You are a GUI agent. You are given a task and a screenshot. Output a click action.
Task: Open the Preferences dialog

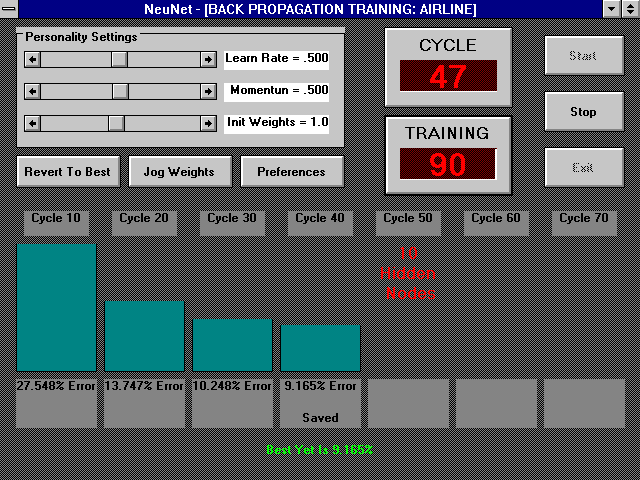292,171
